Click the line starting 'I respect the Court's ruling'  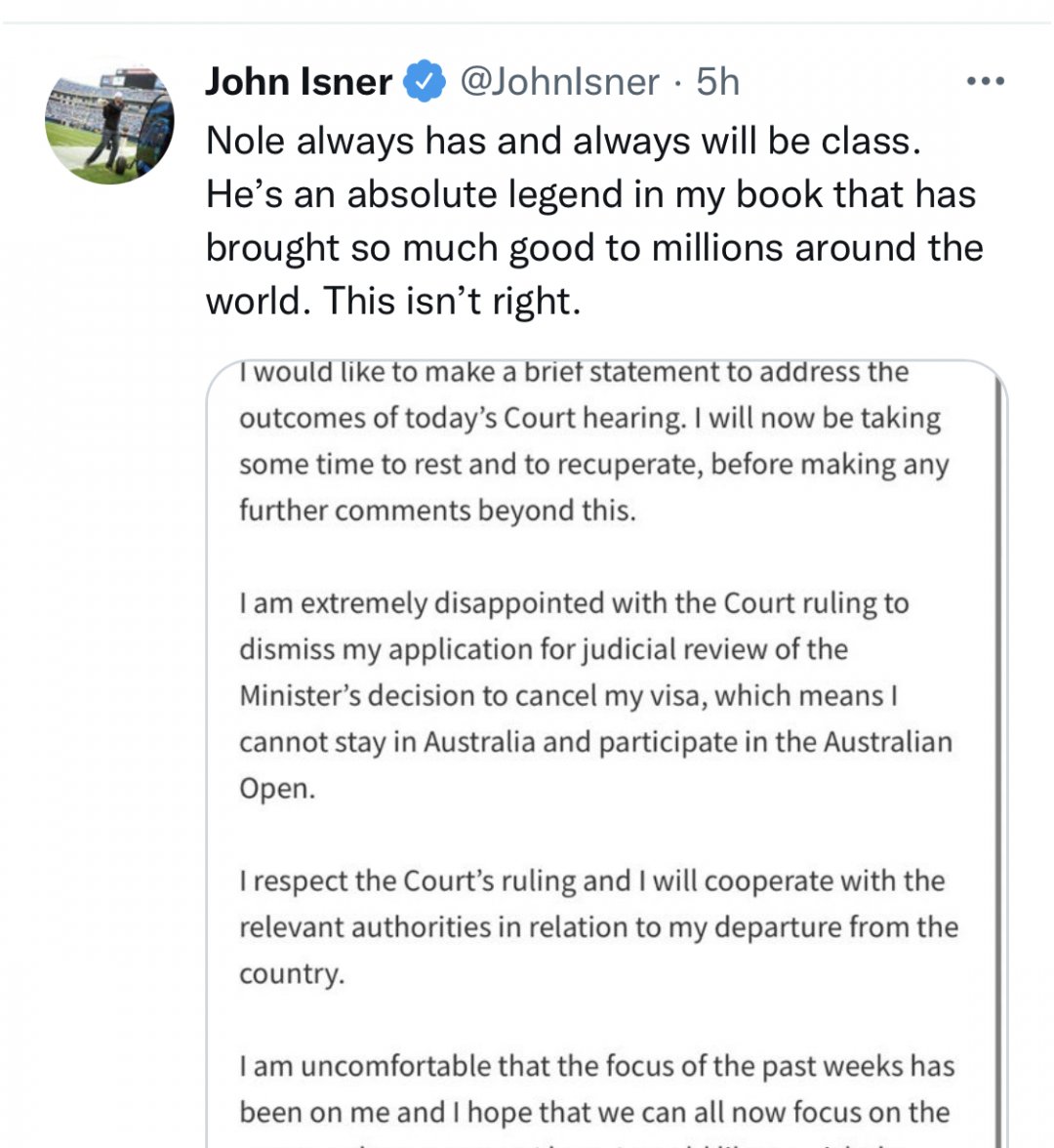(x=591, y=881)
